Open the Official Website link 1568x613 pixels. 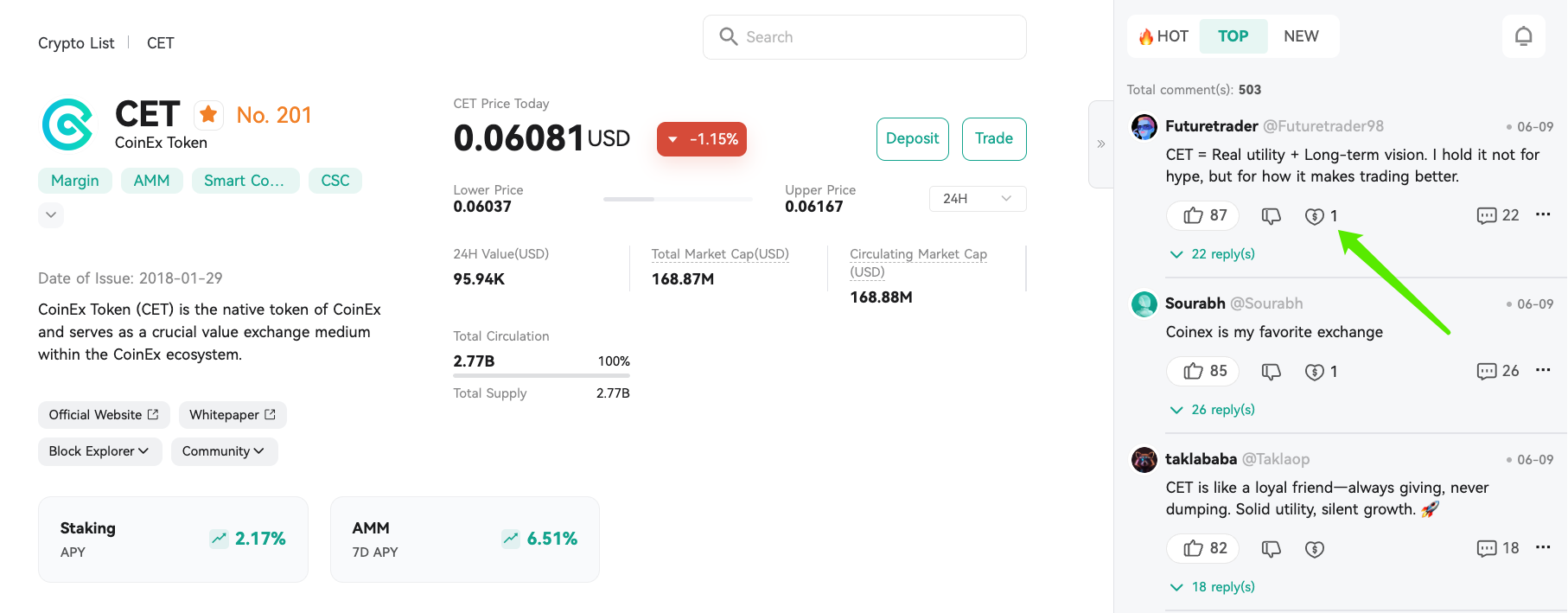tap(104, 415)
